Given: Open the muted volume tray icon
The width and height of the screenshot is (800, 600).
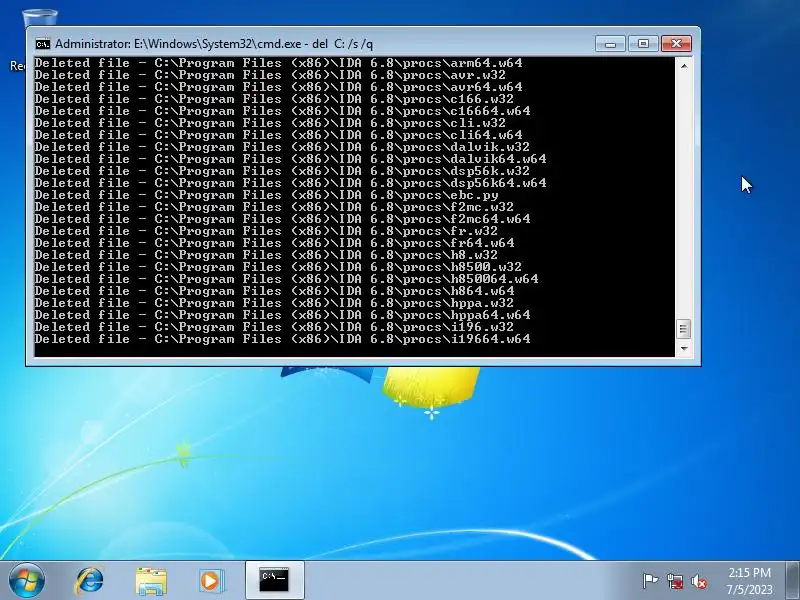Looking at the screenshot, I should 699,581.
